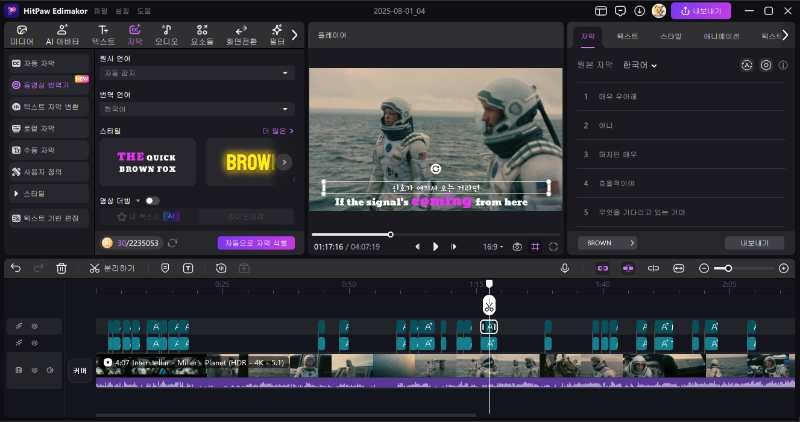Open the third menu in the title bar
800x422 pixels.
[144, 11]
